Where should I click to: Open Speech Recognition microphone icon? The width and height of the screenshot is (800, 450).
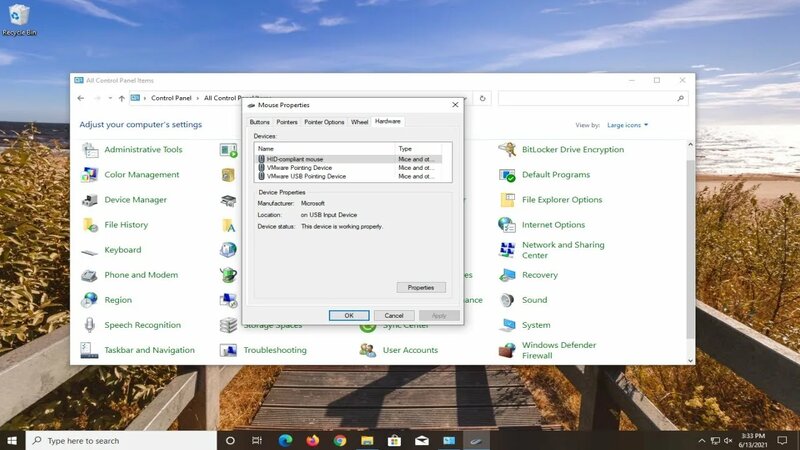[90, 325]
